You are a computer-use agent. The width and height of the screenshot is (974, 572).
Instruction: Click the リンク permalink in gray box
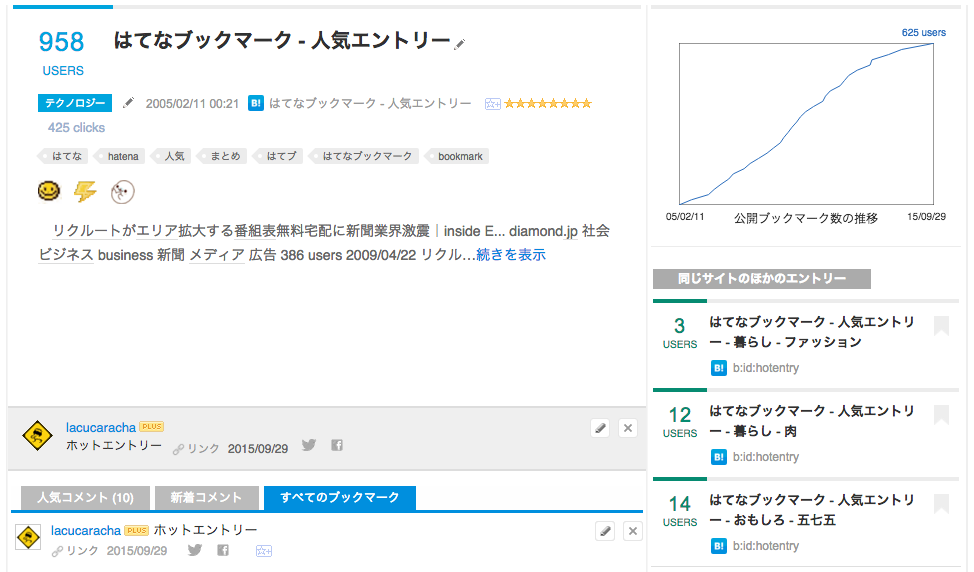point(203,448)
